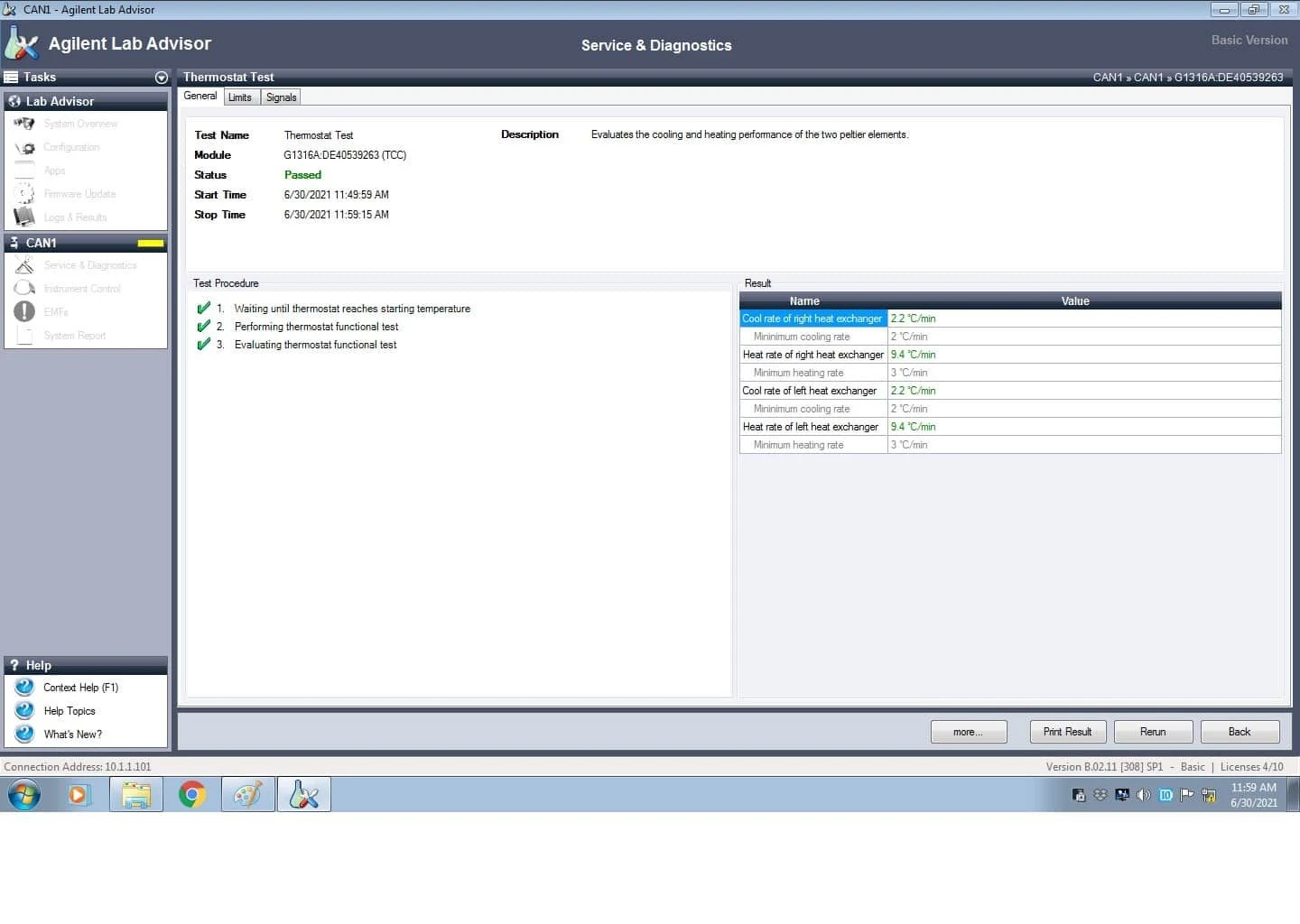This screenshot has height=924, width=1300.
Task: Click the Action Center flag tray icon
Action: 1186,795
